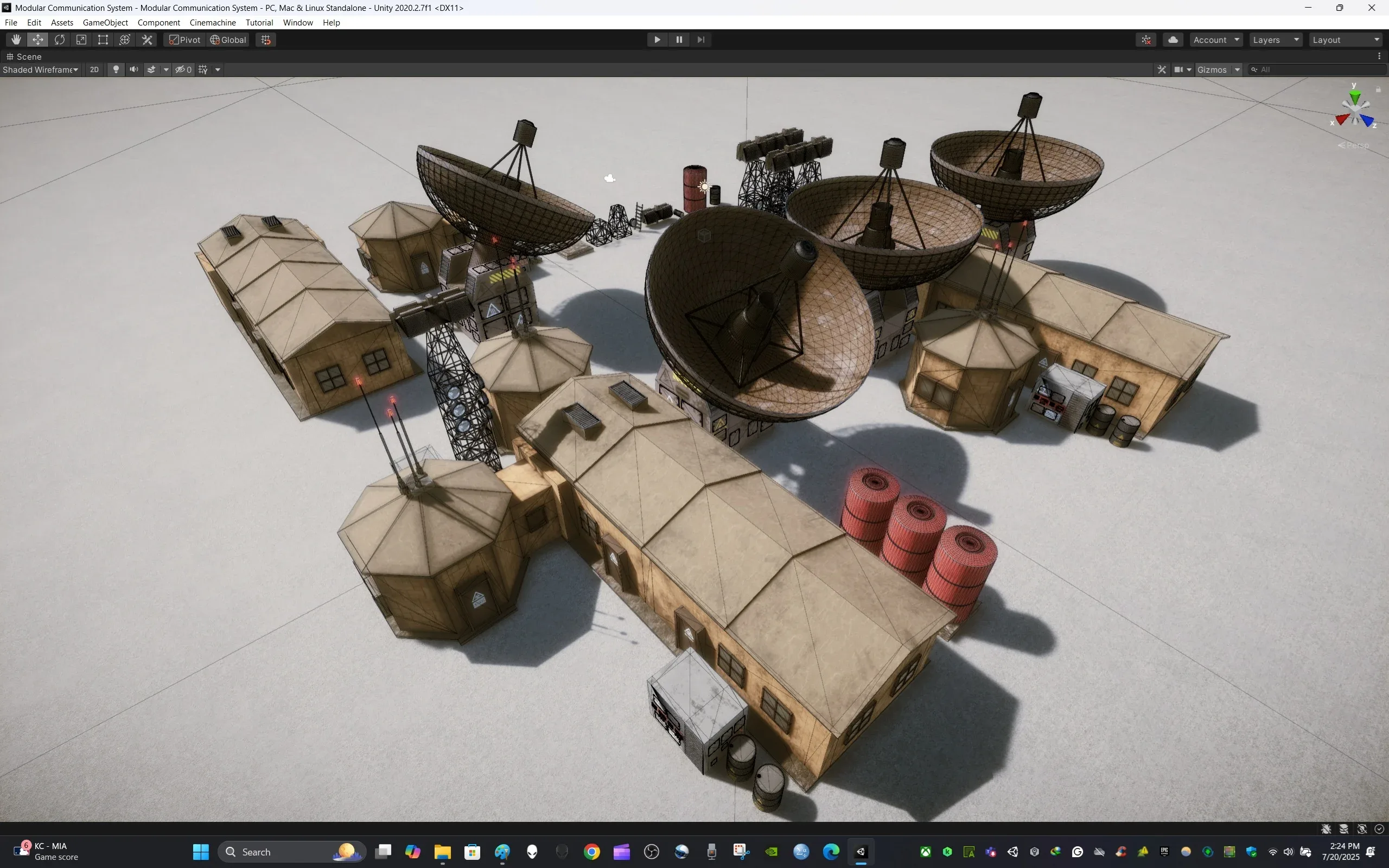Select the Move tool
The height and width of the screenshot is (868, 1389).
38,39
